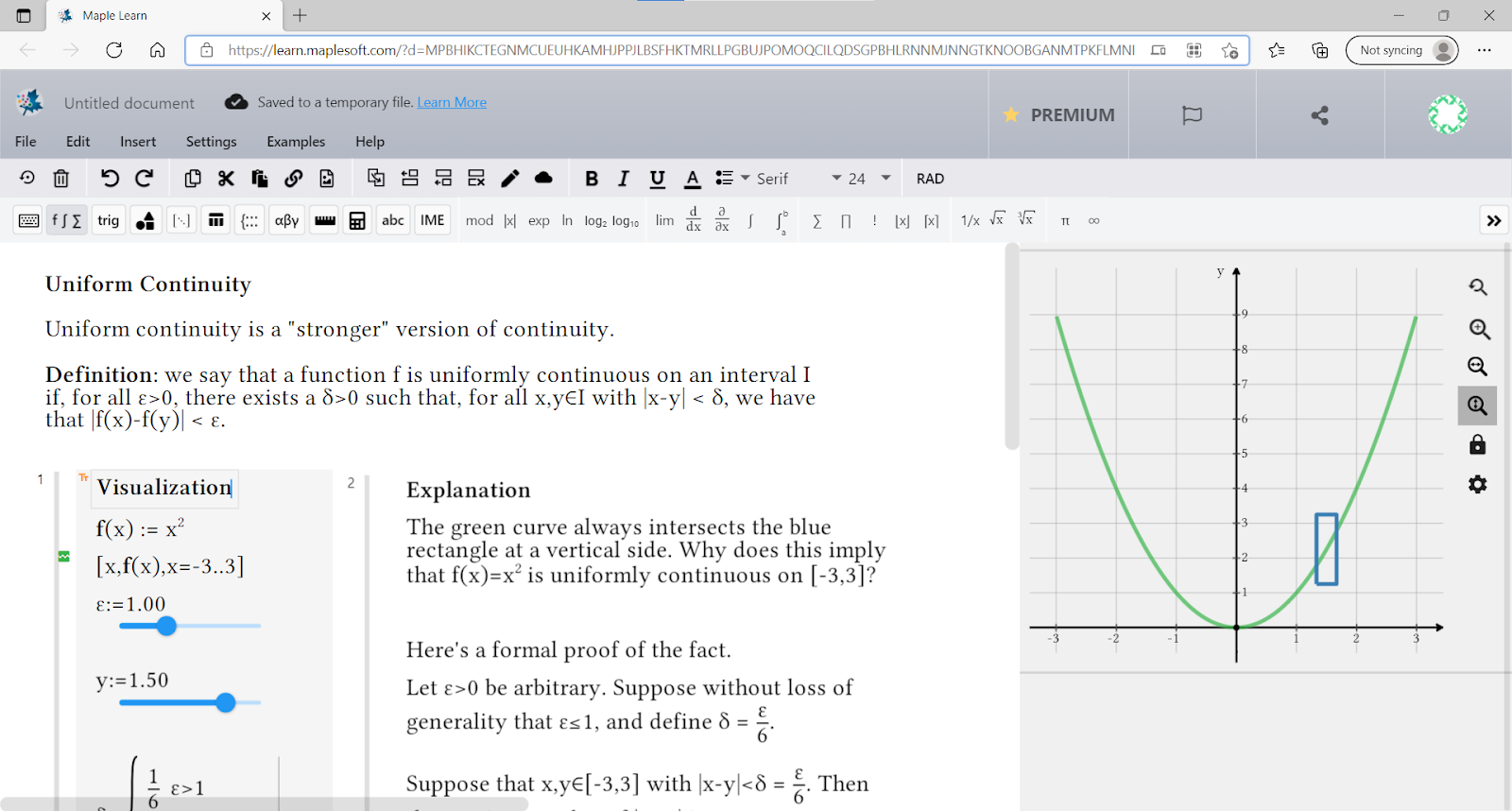Image resolution: width=1512 pixels, height=811 pixels.
Task: Open the text color A option
Action: (x=693, y=178)
